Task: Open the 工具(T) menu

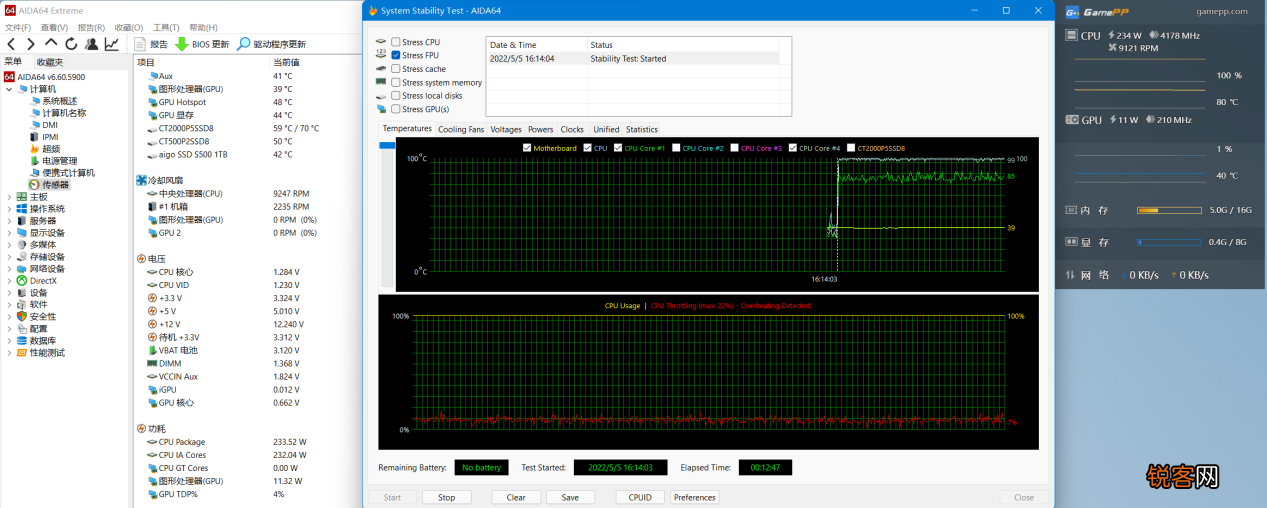Action: click(x=165, y=28)
